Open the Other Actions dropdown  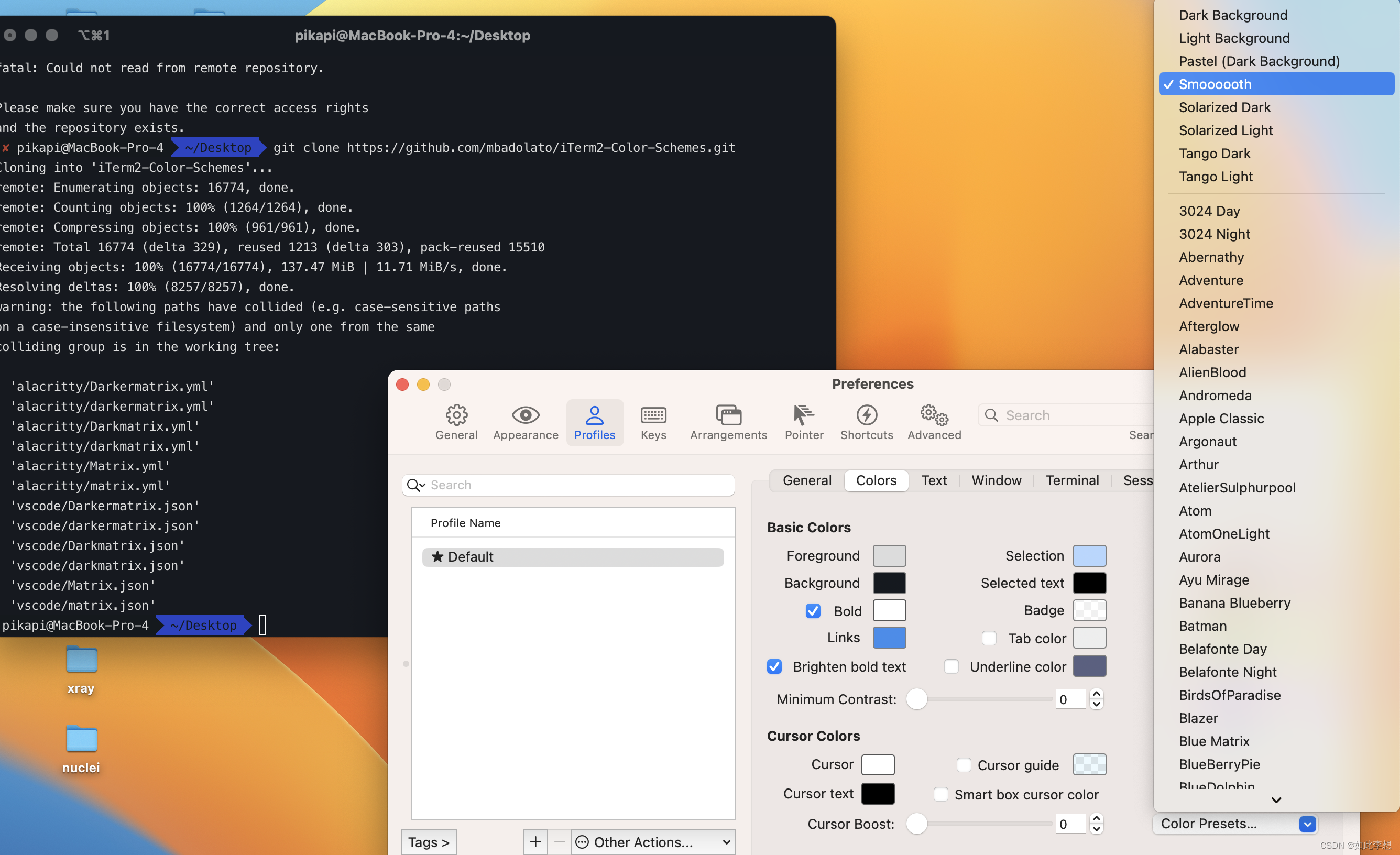pyautogui.click(x=652, y=841)
